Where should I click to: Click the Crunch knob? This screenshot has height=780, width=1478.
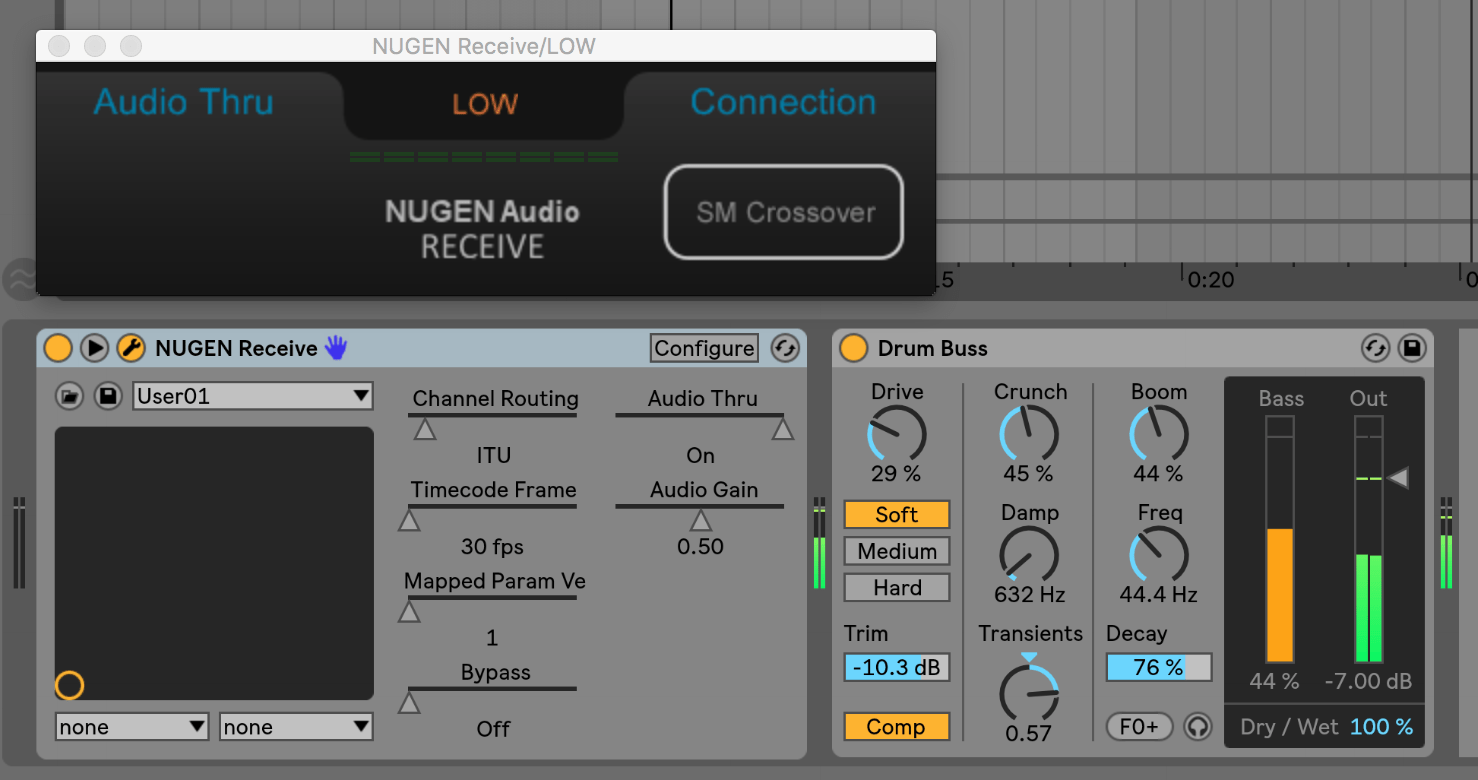1029,434
